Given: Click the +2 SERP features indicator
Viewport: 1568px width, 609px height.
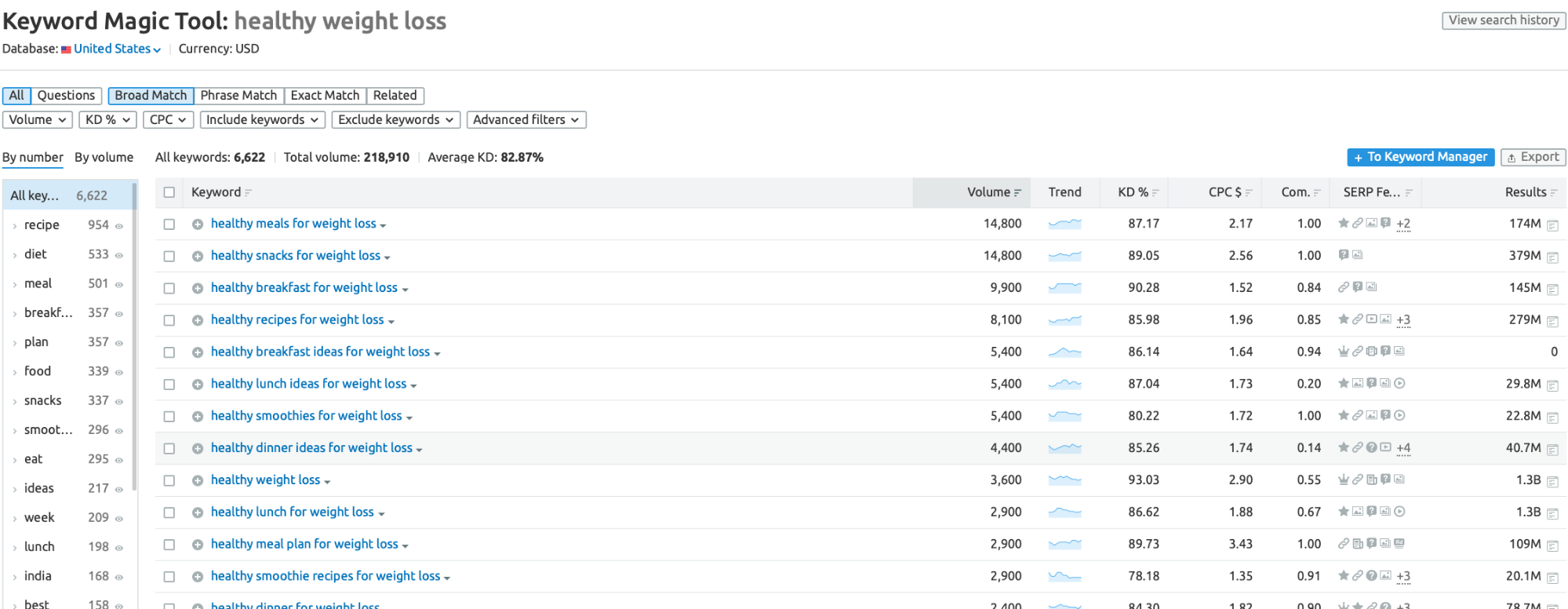Looking at the screenshot, I should point(1403,224).
